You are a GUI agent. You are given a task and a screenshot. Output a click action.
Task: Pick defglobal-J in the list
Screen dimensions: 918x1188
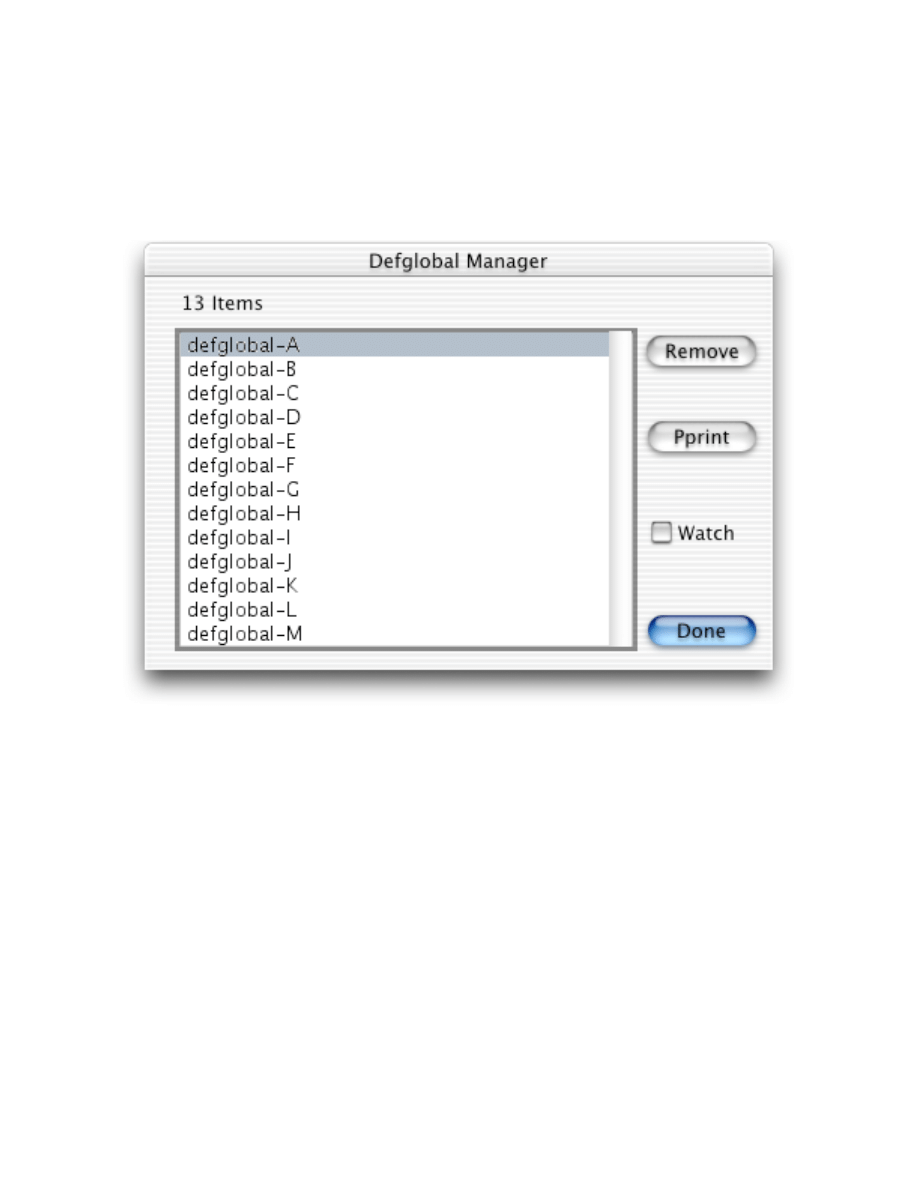395,561
